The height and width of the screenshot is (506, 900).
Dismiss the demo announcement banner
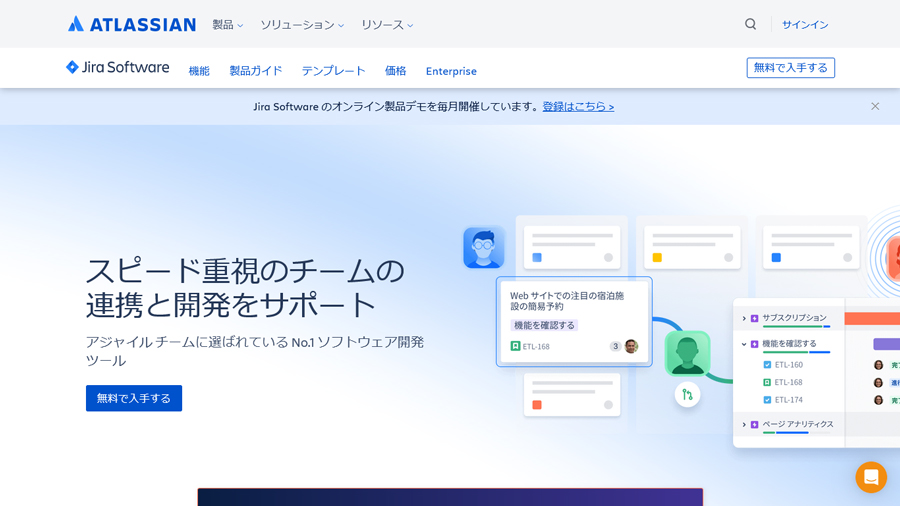point(875,106)
